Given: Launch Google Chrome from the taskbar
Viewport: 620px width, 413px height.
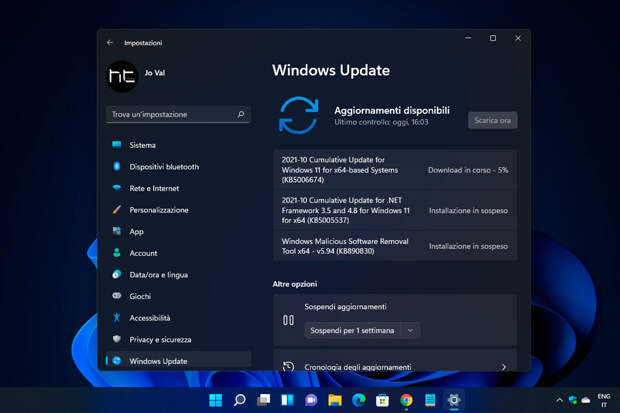Looking at the screenshot, I should pos(406,400).
